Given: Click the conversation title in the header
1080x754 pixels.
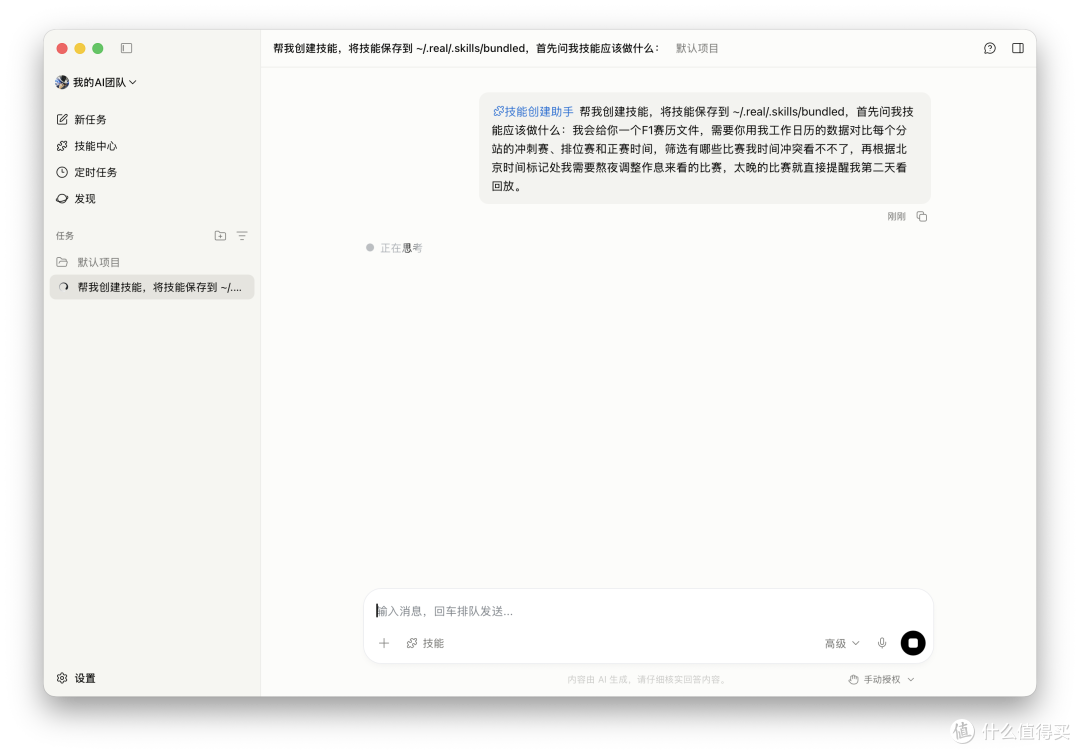Looking at the screenshot, I should point(466,48).
